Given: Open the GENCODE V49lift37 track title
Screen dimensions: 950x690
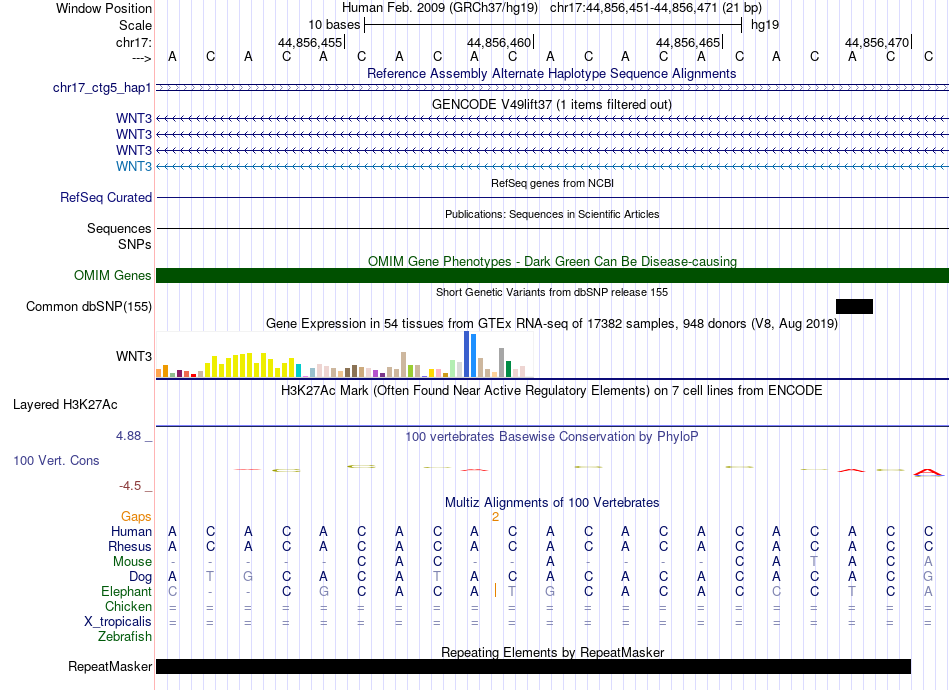Looking at the screenshot, I should point(551,104).
